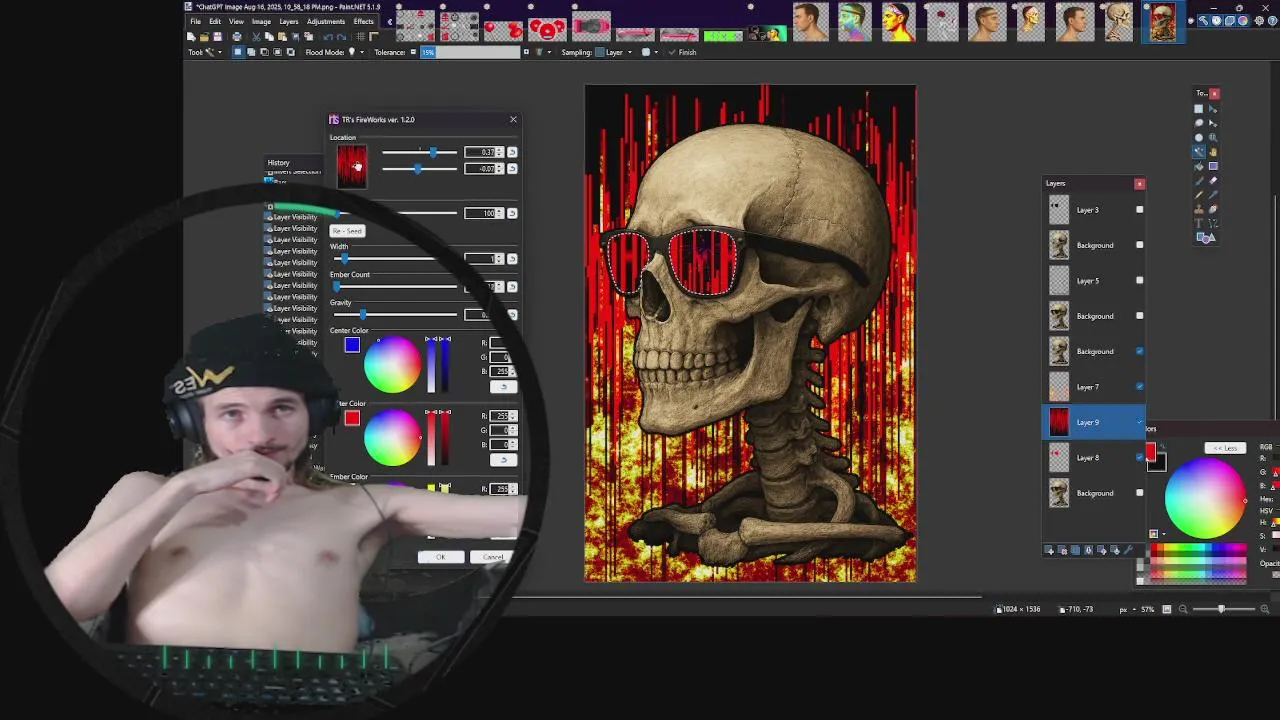Toggle visibility checkbox of Layer 8
The height and width of the screenshot is (720, 1280).
(x=1140, y=457)
